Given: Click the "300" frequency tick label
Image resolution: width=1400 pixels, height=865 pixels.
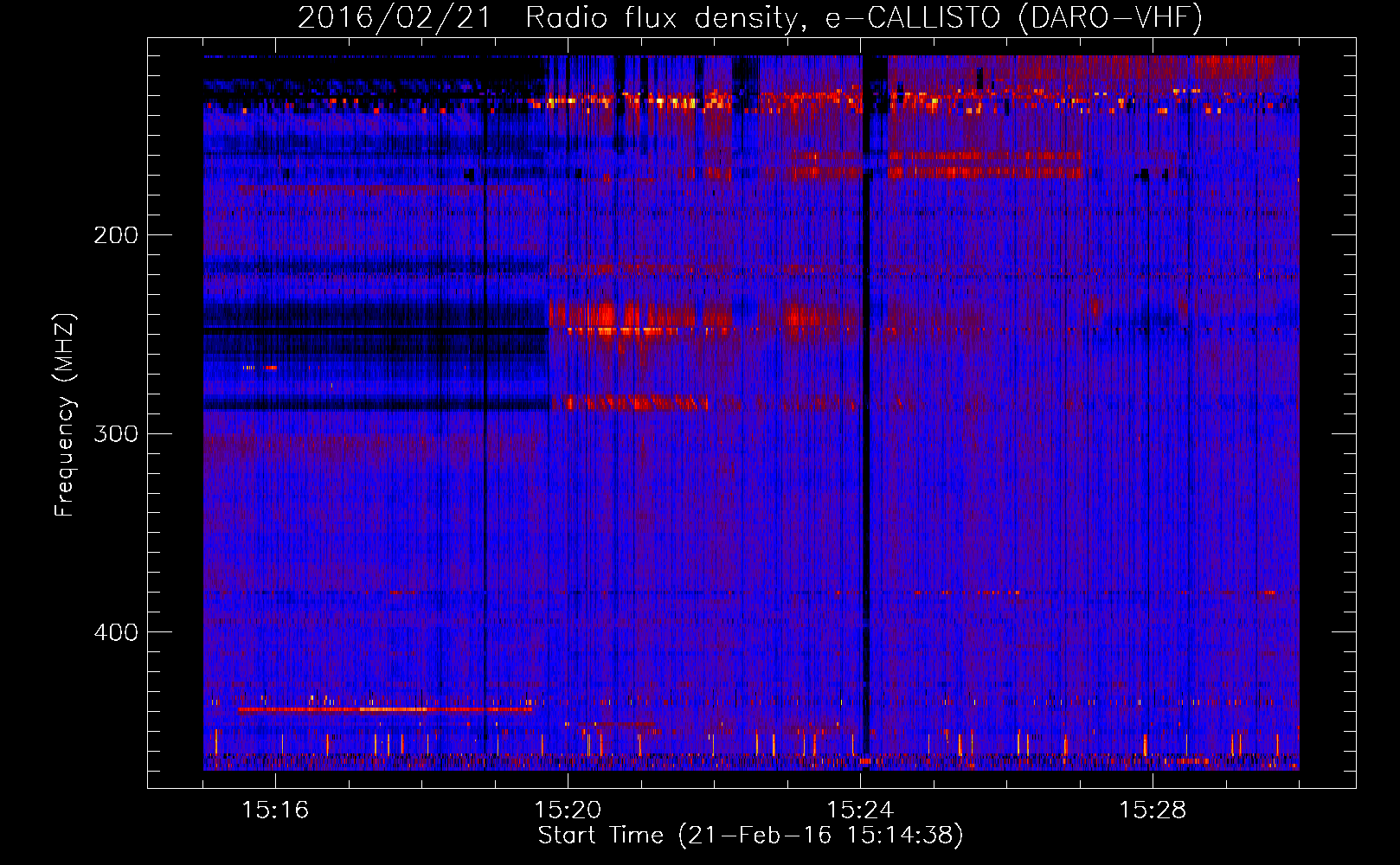Looking at the screenshot, I should tap(116, 433).
